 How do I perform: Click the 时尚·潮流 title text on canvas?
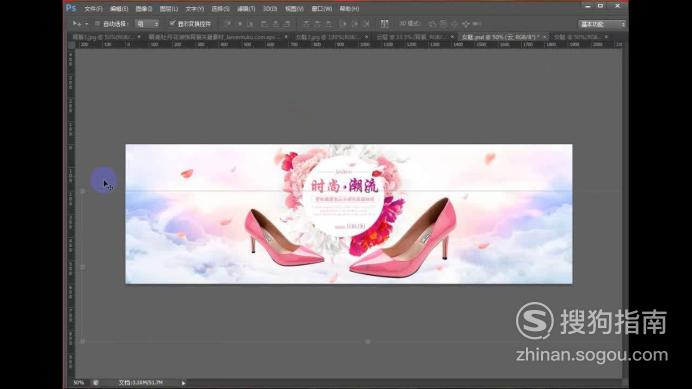[x=345, y=186]
